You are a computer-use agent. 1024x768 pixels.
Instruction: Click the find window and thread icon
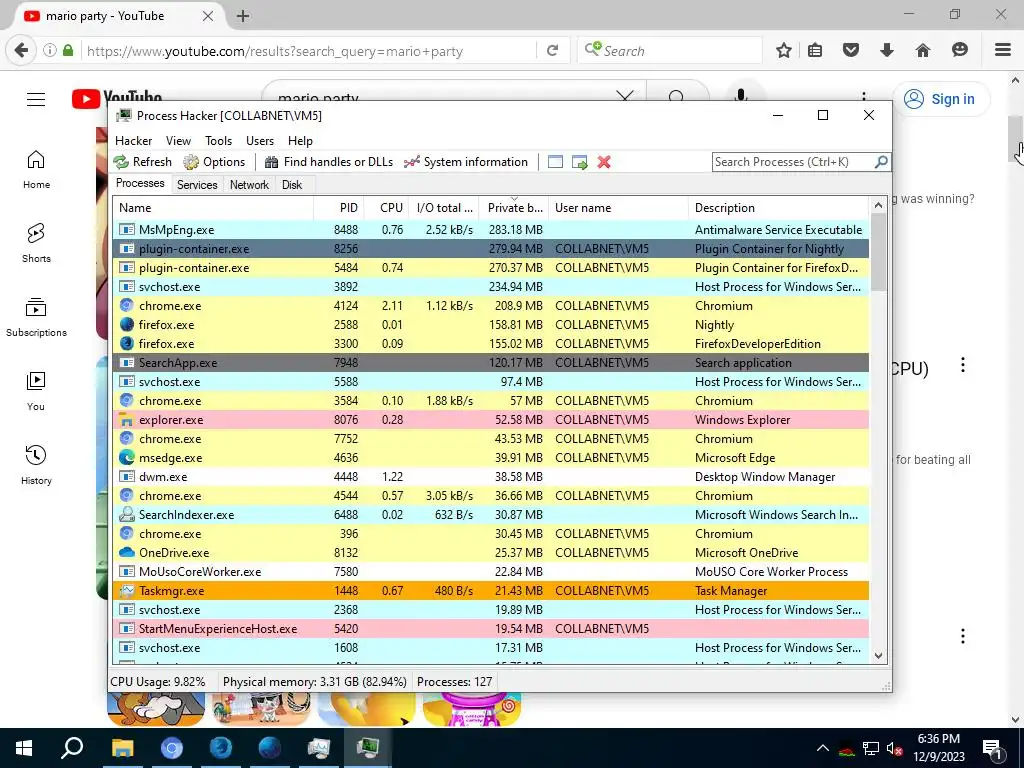(x=579, y=162)
